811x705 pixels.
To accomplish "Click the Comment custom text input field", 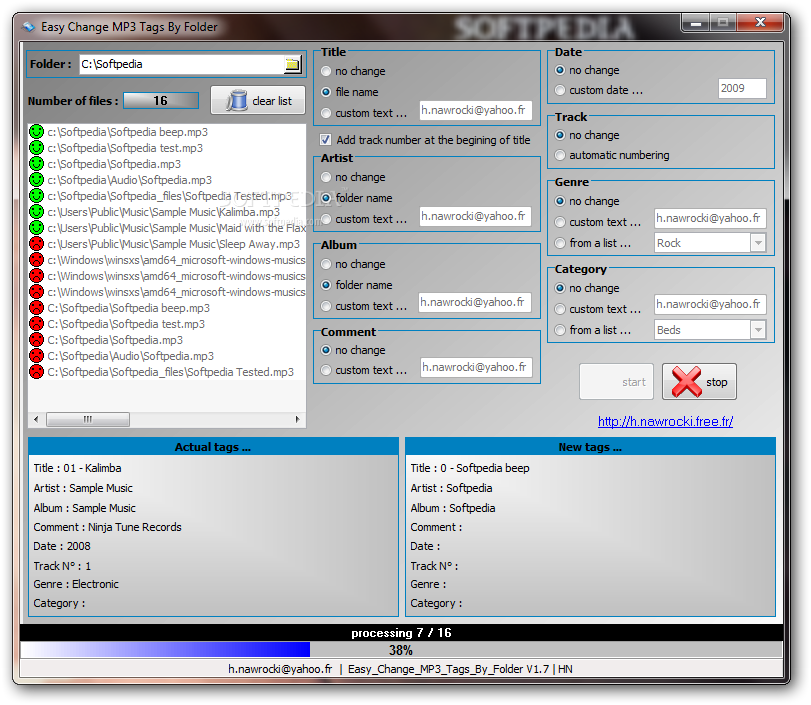I will [x=476, y=367].
